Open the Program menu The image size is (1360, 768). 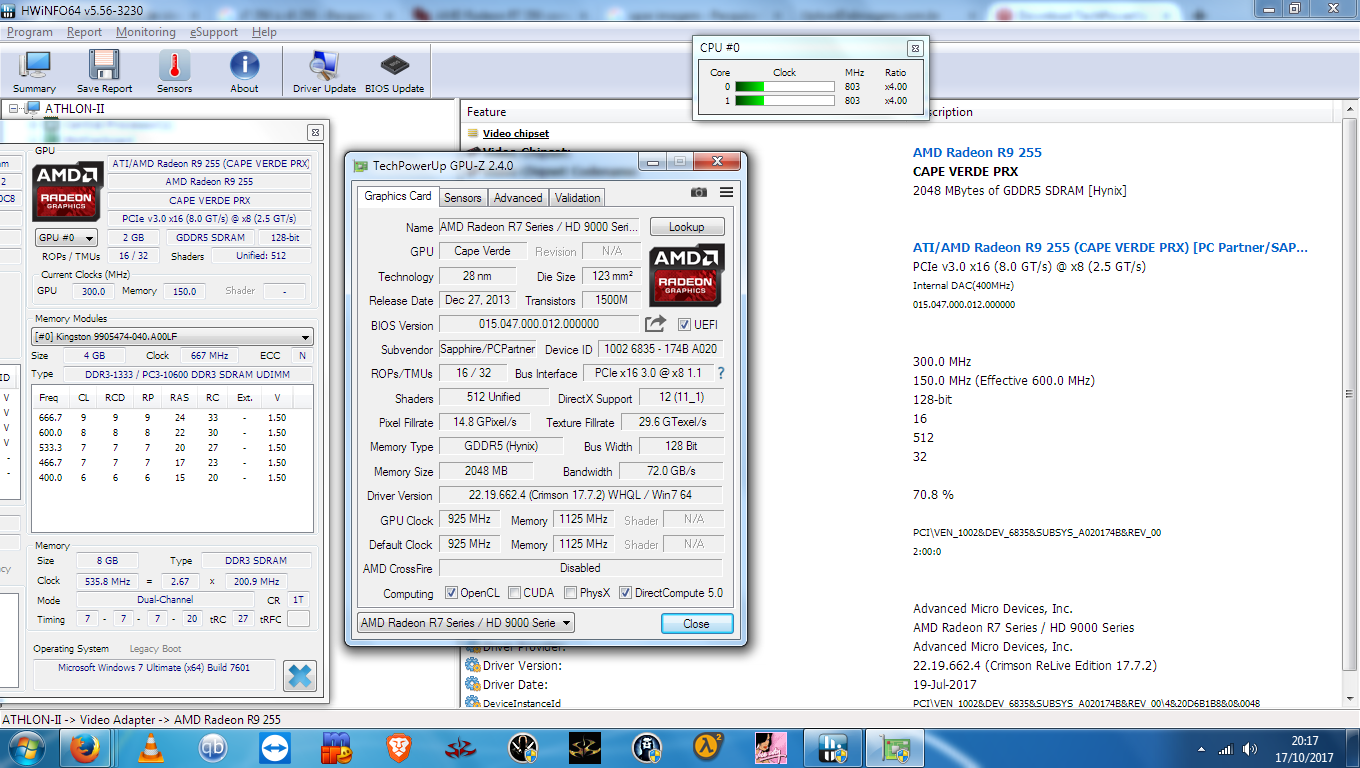click(30, 32)
